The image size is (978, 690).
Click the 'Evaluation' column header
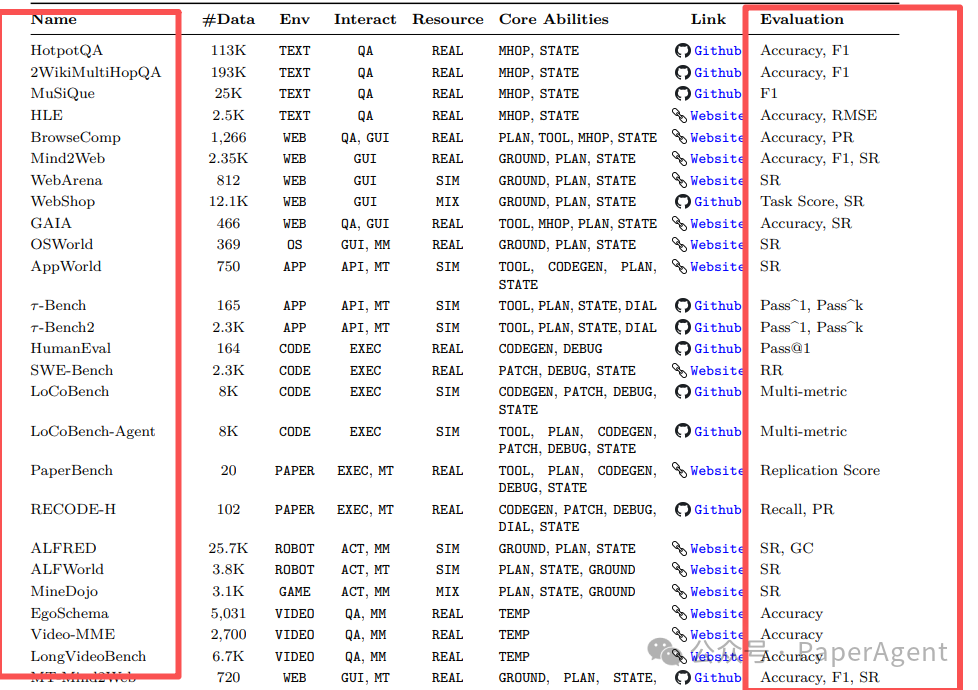(x=801, y=19)
